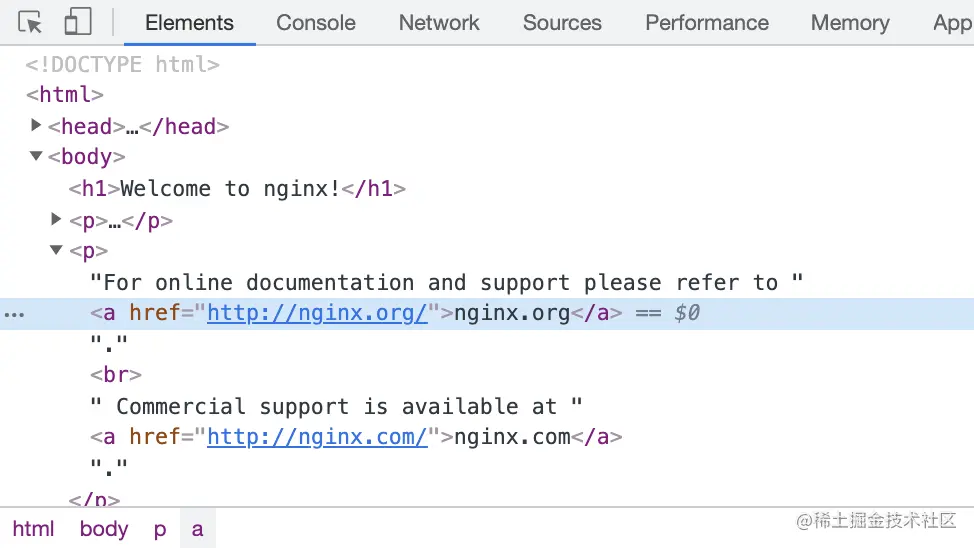Follow the http://nginx.org/ href link

tap(317, 313)
